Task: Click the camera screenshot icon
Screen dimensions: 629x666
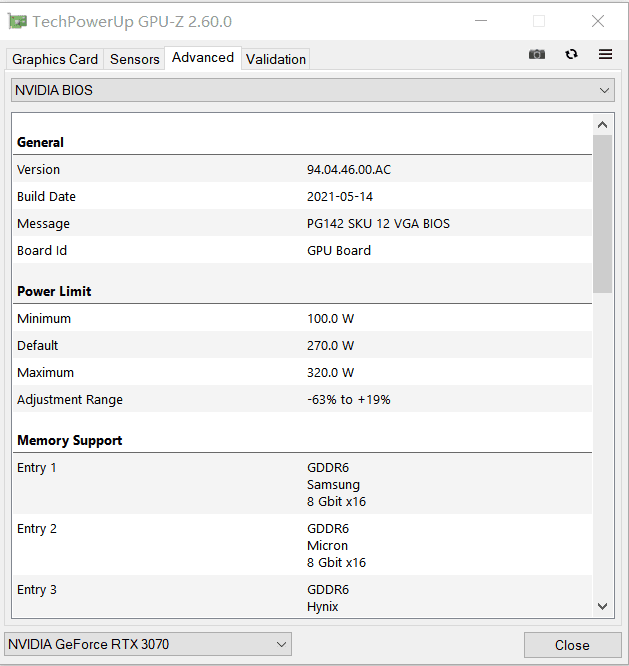Action: click(537, 54)
